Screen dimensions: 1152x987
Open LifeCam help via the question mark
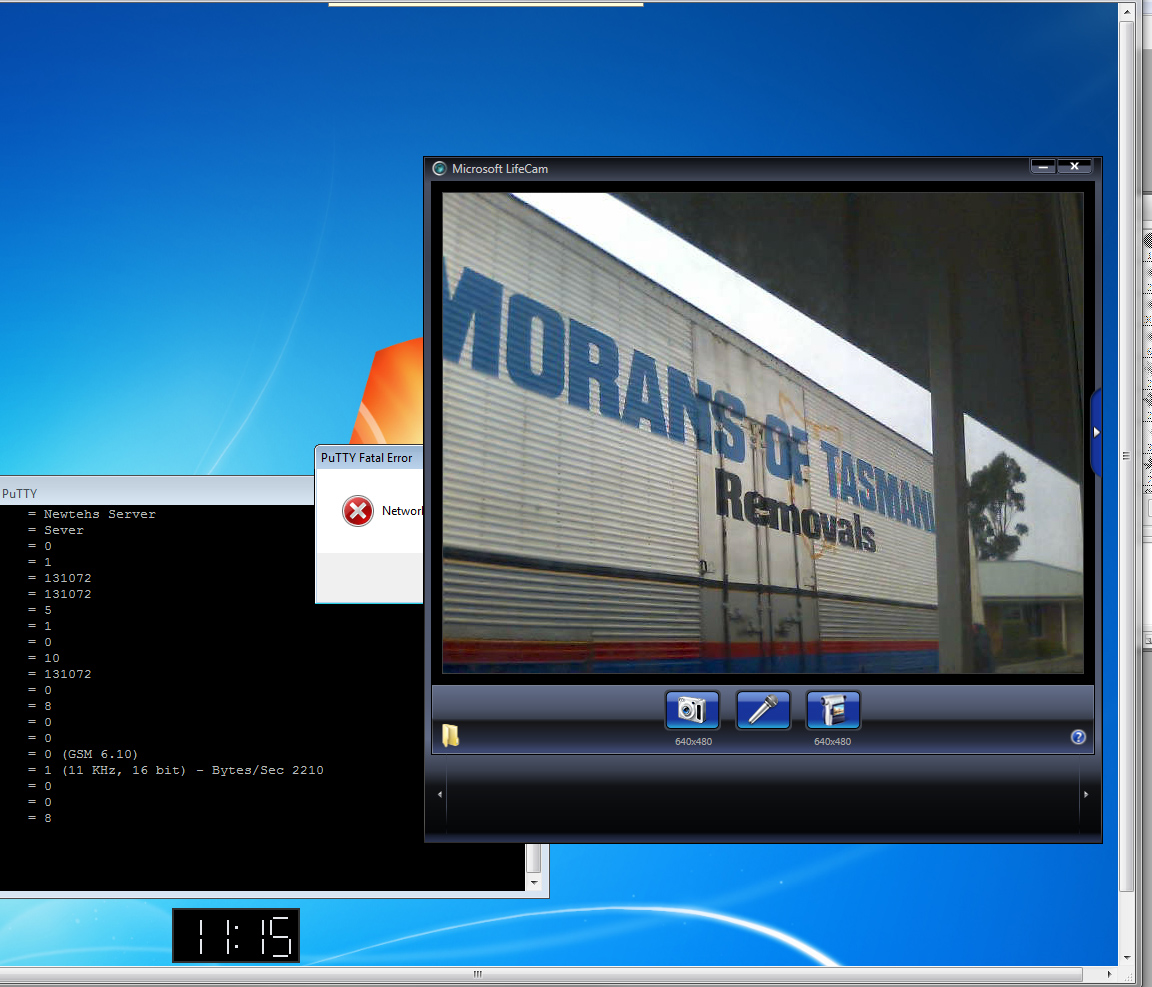pos(1078,737)
